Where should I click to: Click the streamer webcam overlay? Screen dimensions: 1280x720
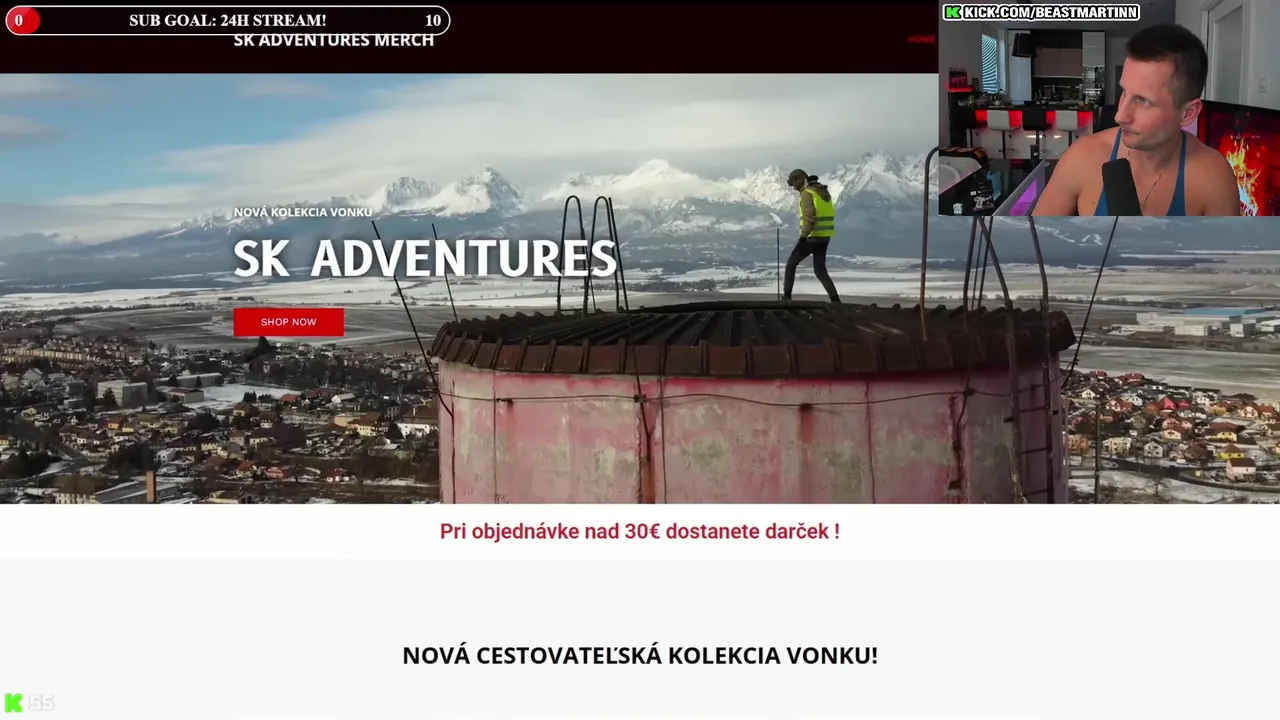[1109, 108]
